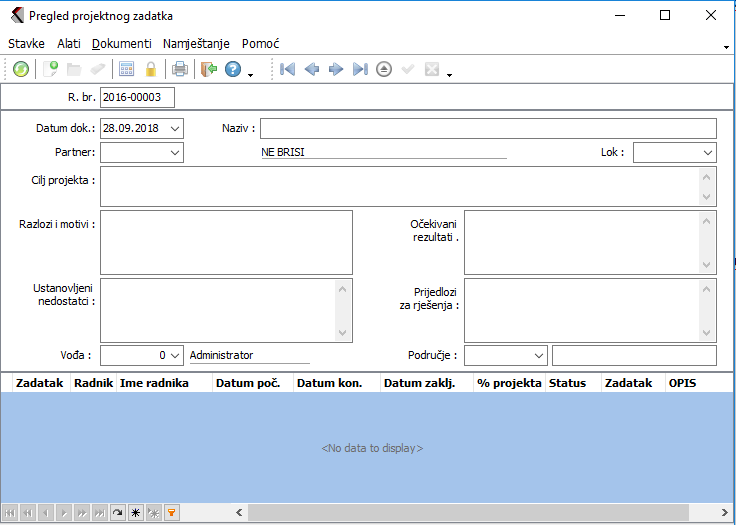Open help via the question mark icon
Viewport: 736px width, 525px height.
click(233, 69)
